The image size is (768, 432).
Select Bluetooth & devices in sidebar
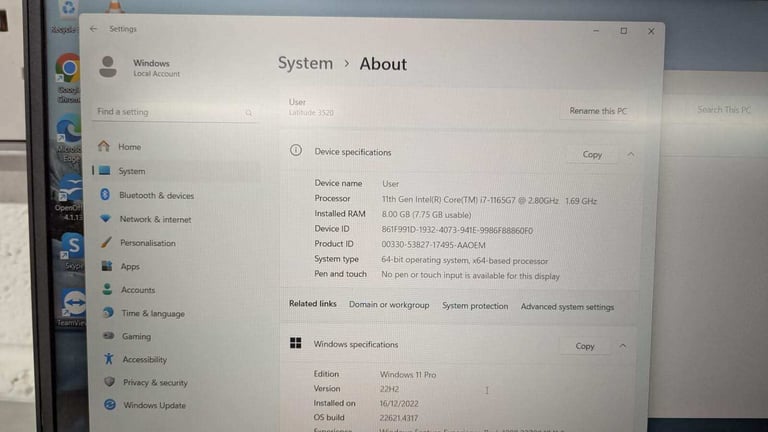tap(157, 195)
